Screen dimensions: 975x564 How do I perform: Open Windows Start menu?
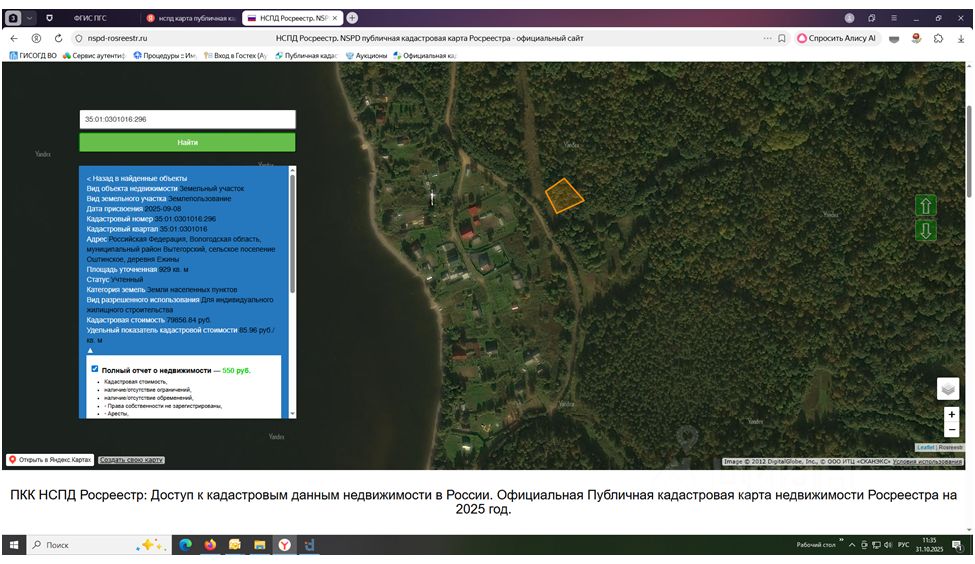tap(14, 545)
